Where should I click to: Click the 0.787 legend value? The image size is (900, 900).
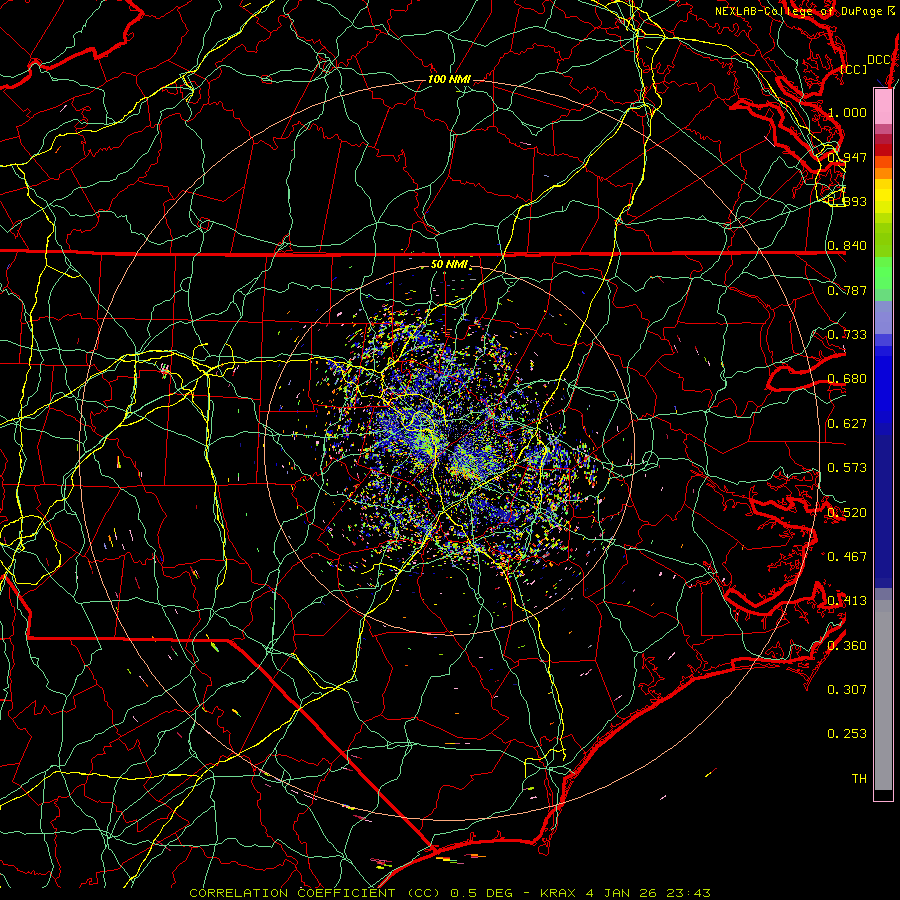pyautogui.click(x=847, y=290)
